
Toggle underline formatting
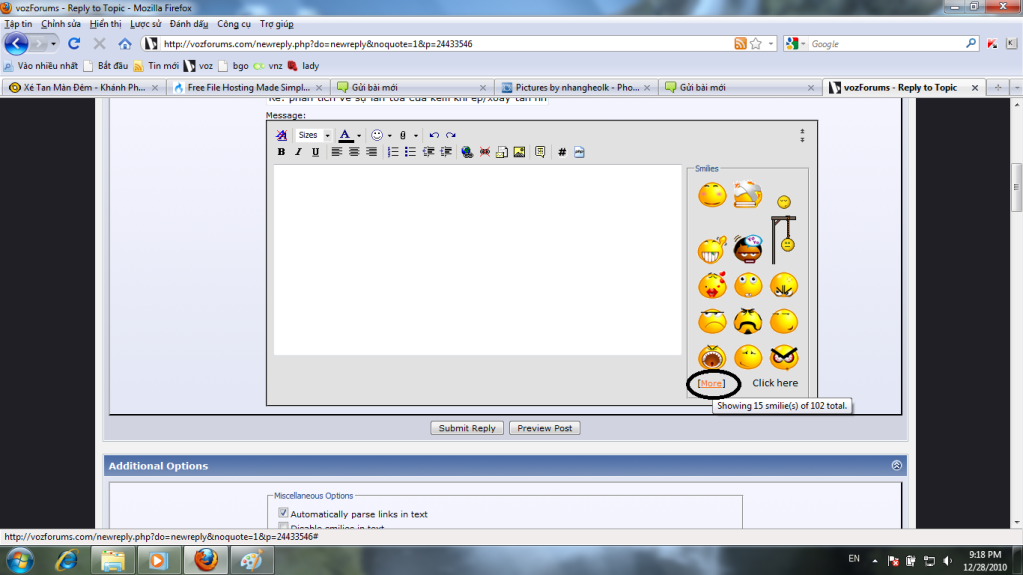315,152
